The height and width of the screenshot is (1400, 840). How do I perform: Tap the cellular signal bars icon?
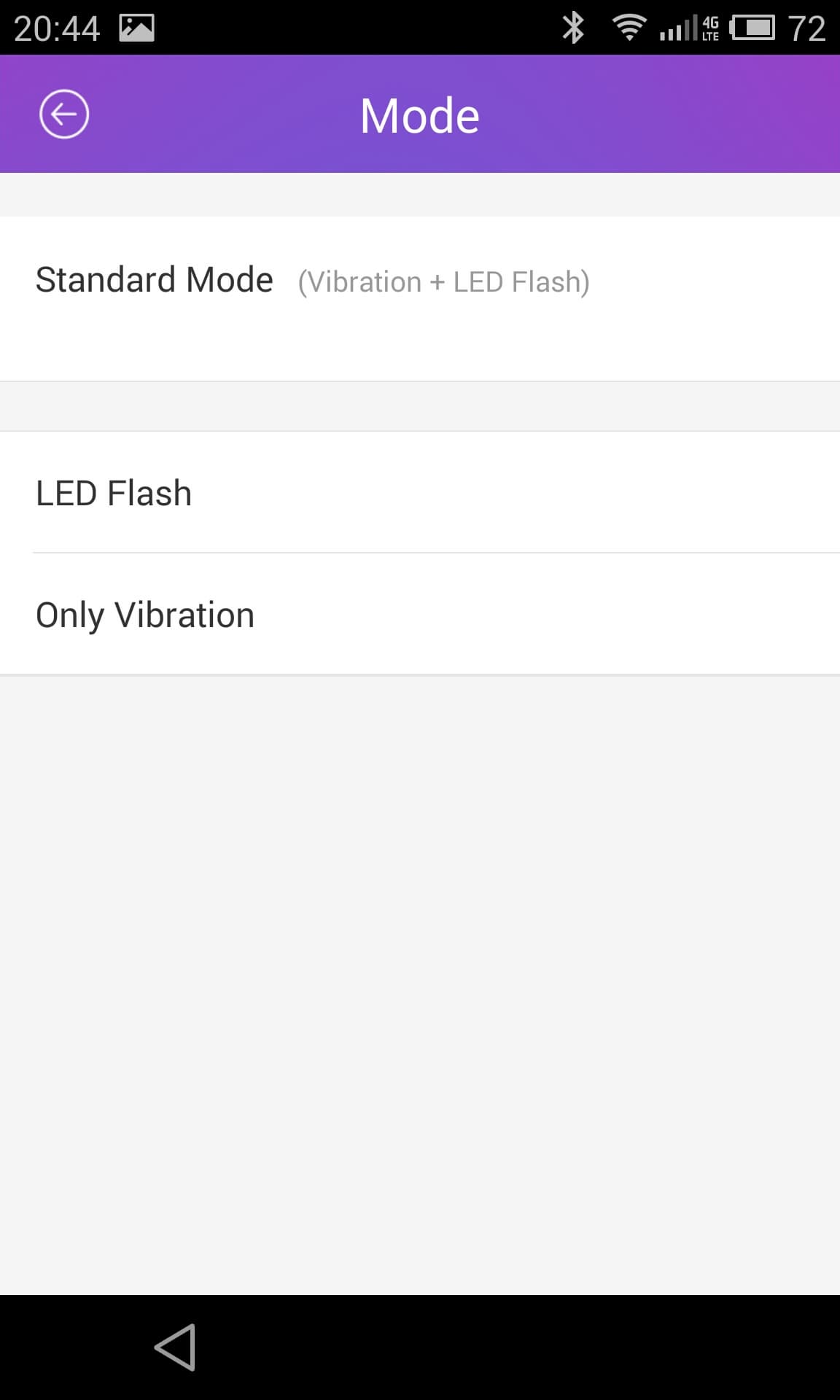pos(677,29)
